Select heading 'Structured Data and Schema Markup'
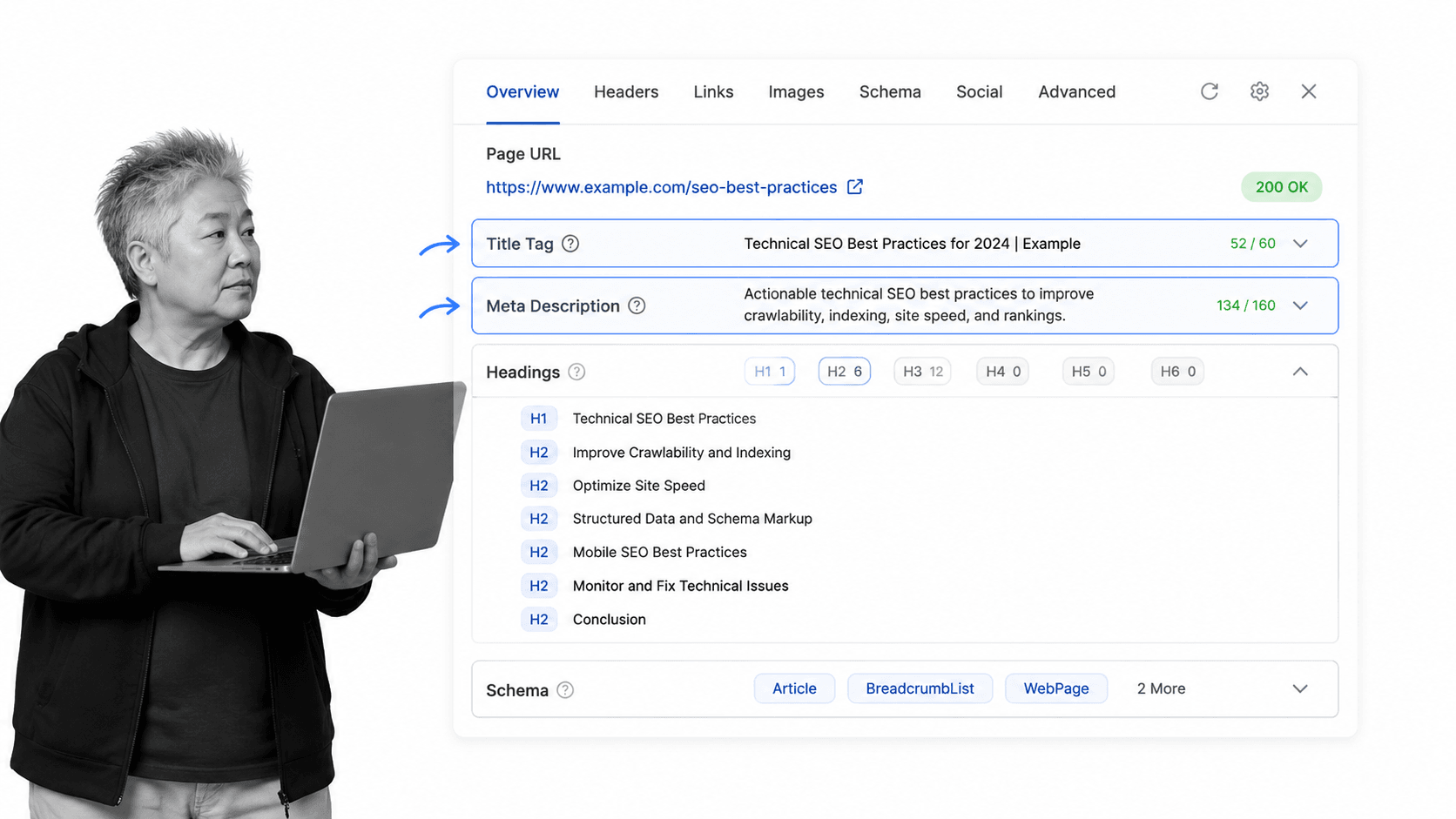 (x=692, y=519)
